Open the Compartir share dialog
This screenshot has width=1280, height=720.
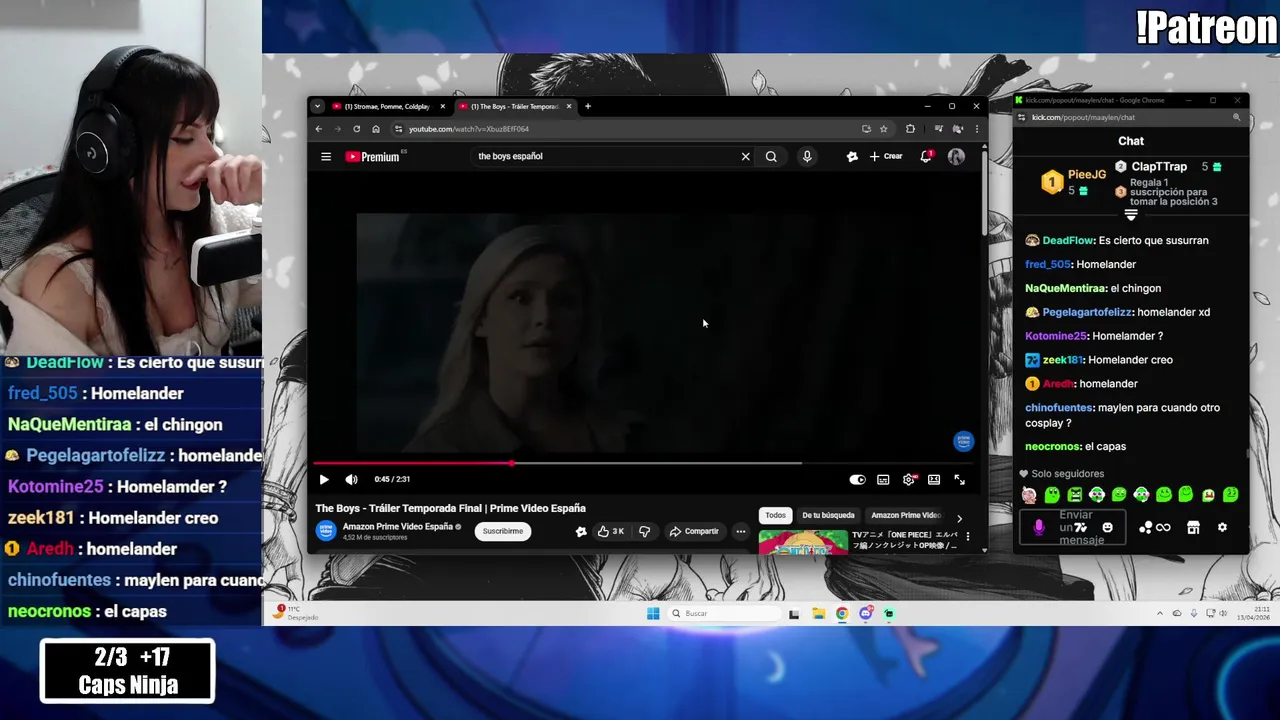point(694,531)
